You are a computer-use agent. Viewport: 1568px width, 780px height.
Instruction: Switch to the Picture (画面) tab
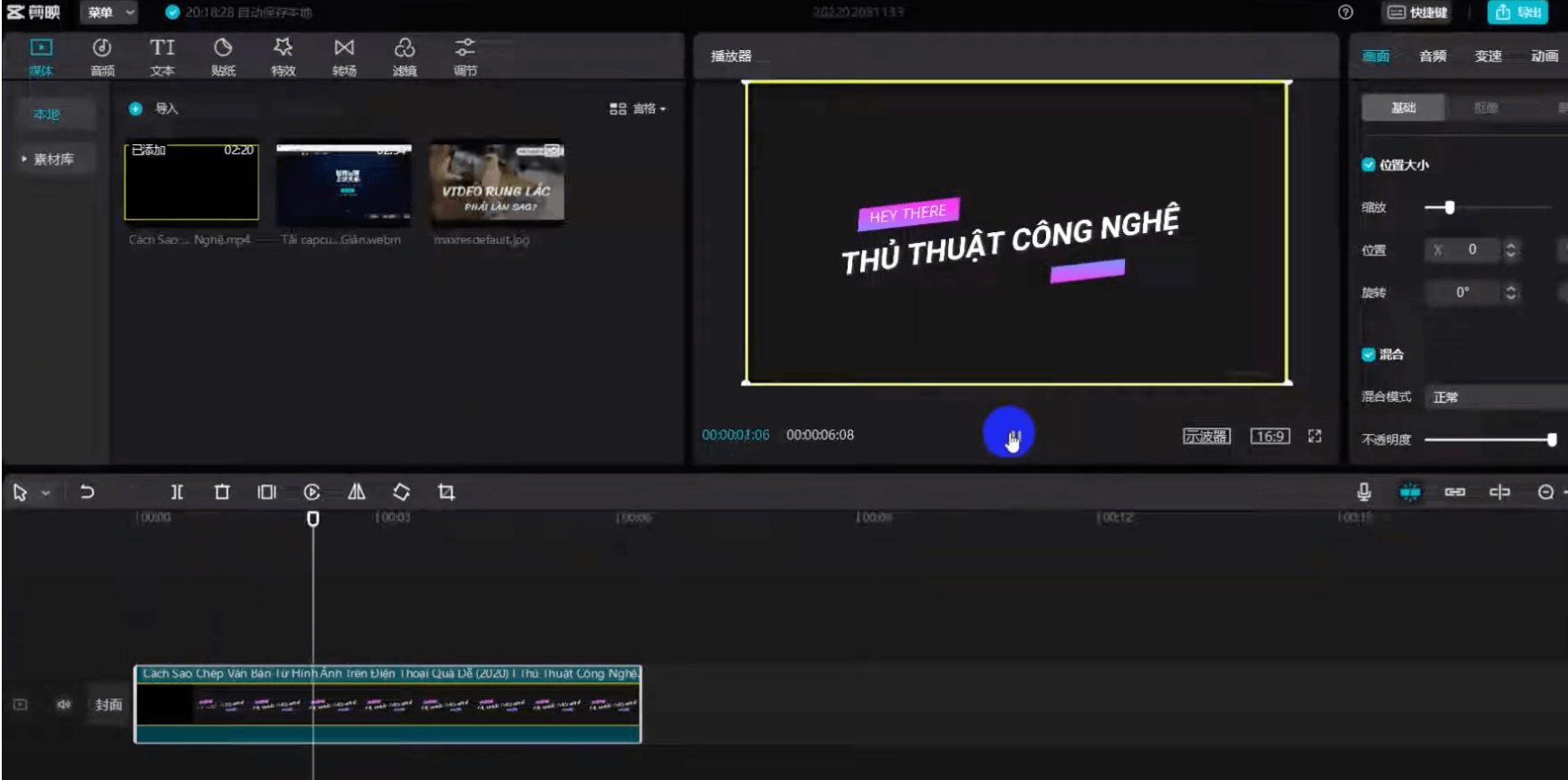[x=1376, y=56]
